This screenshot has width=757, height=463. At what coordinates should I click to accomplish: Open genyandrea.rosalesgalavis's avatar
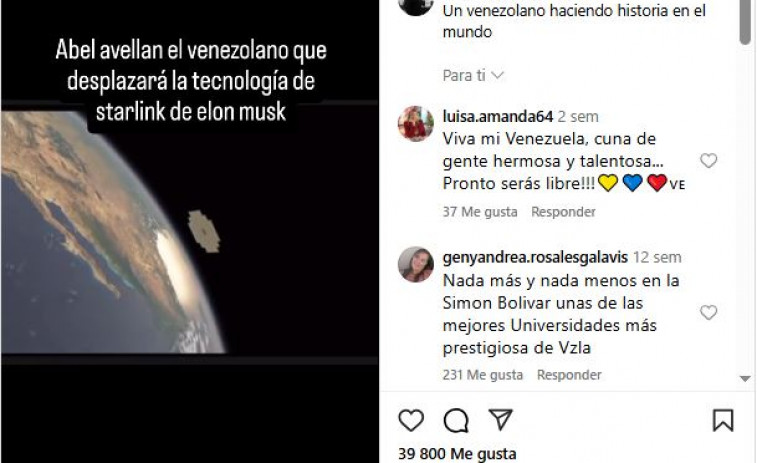point(416,264)
